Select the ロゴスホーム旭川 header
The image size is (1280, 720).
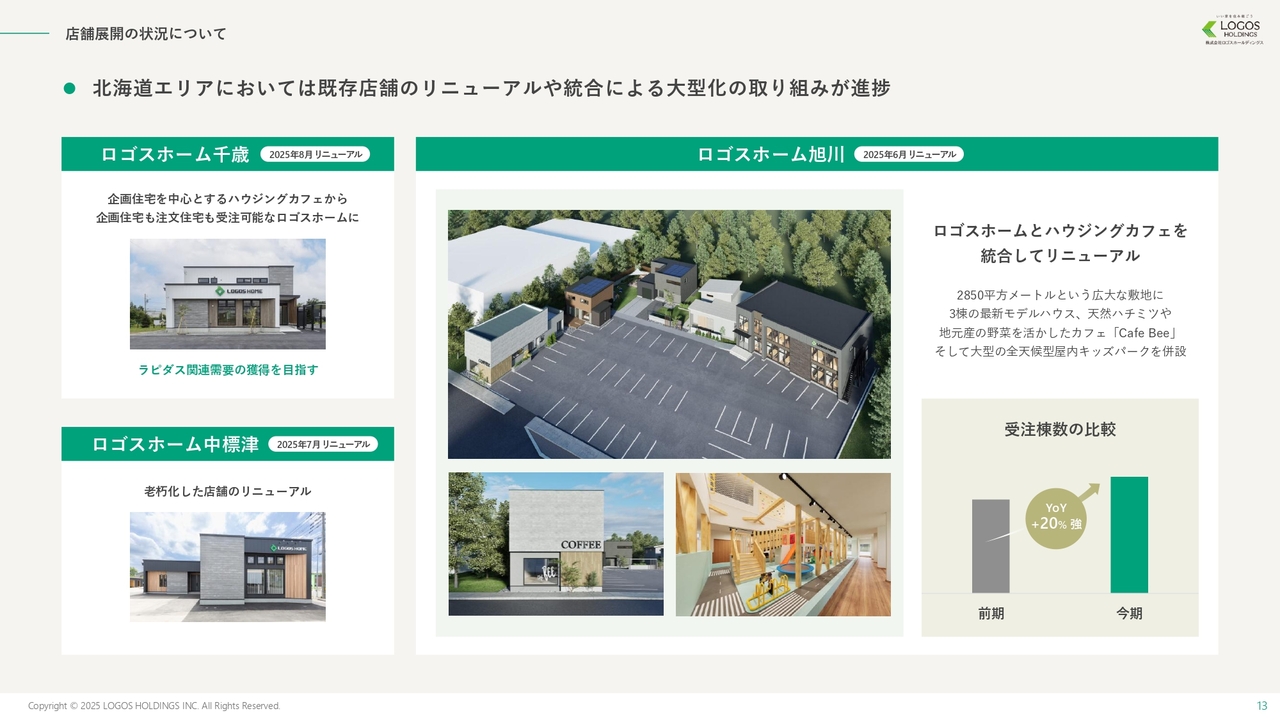(771, 155)
